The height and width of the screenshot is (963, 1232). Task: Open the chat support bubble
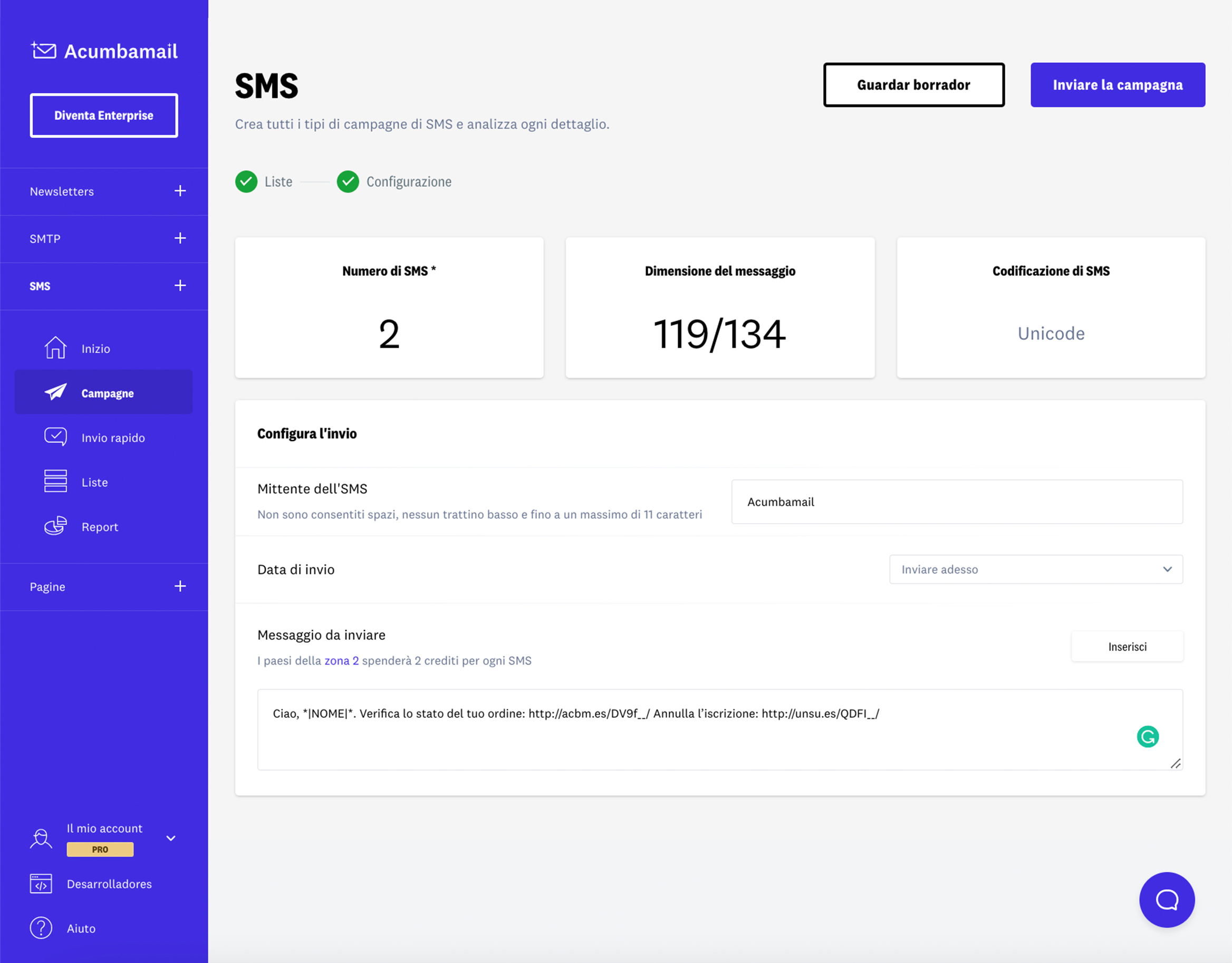(x=1167, y=899)
